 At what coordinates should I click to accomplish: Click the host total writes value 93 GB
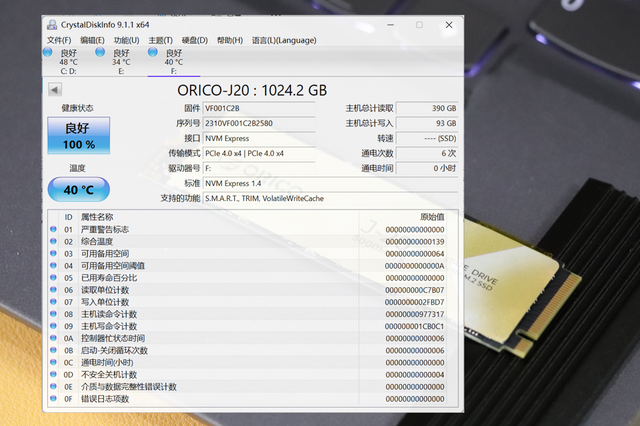coord(427,123)
